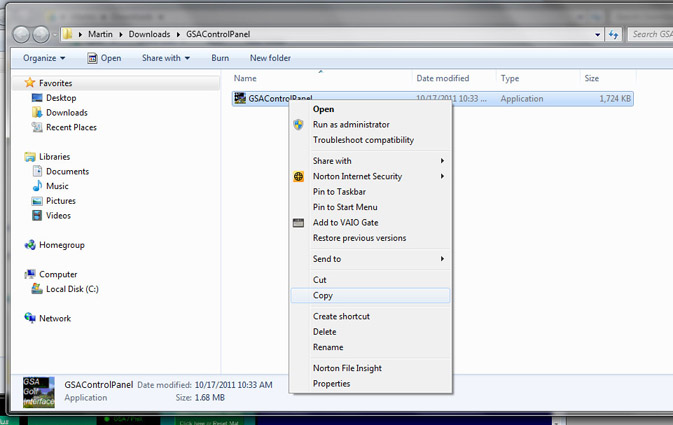
Task: Expand breadcrumb arrow after Martin
Action: [x=121, y=34]
